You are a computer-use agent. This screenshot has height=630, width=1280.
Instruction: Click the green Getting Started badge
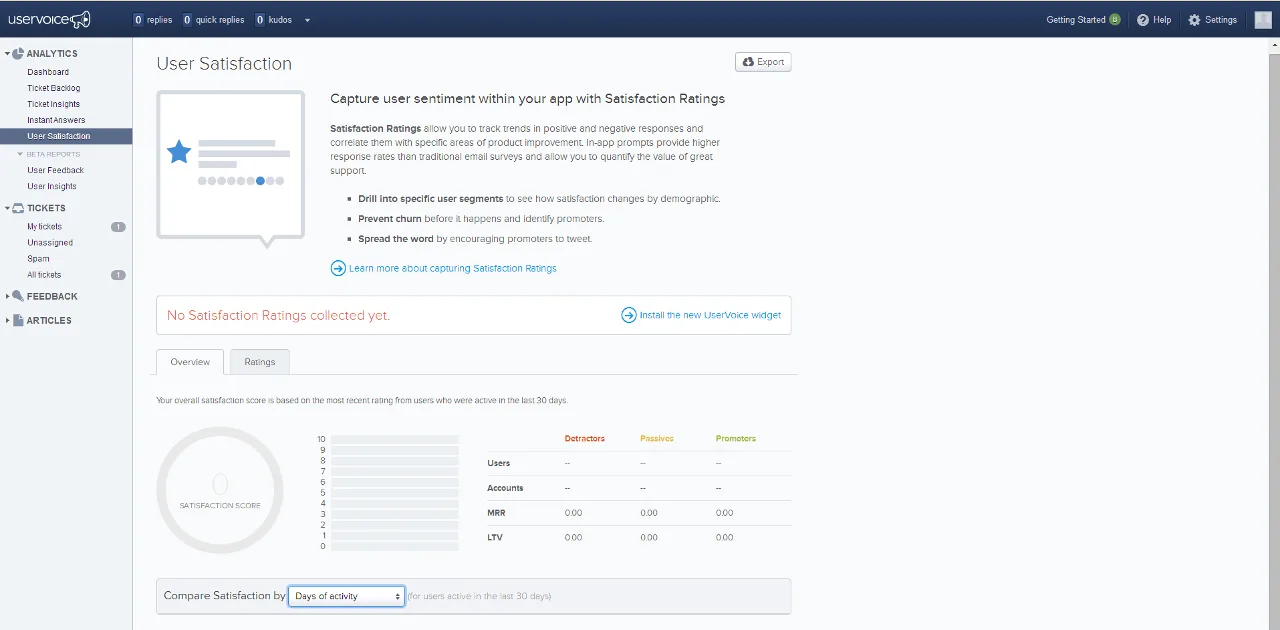(1115, 20)
